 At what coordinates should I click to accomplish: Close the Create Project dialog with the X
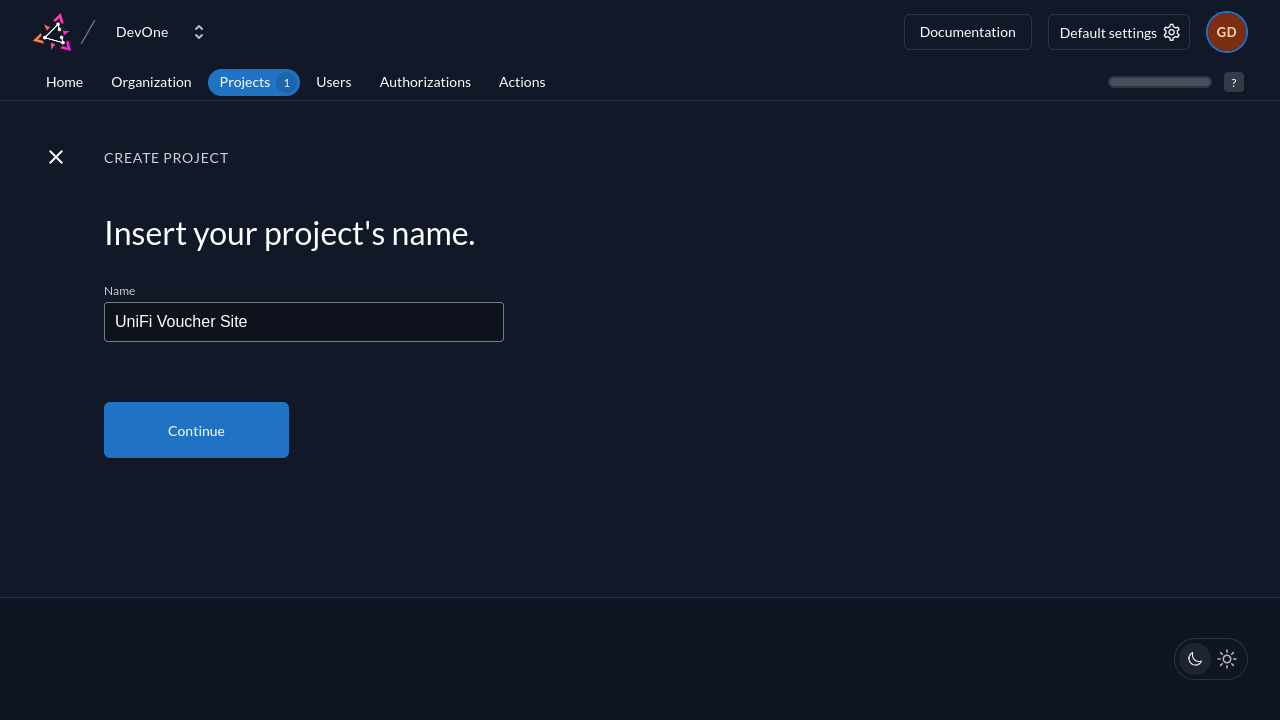tap(56, 157)
